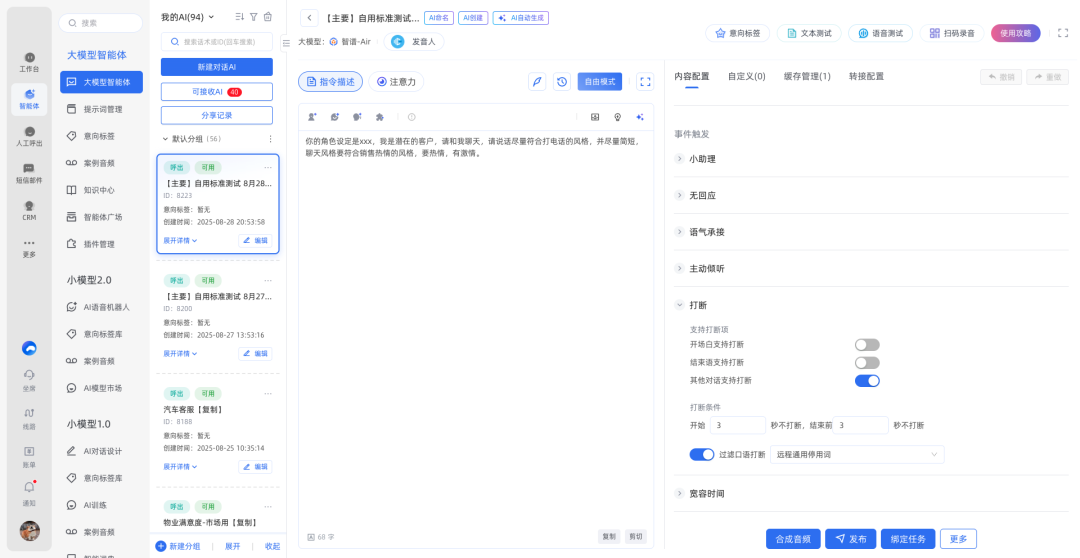The image size is (1080, 558).
Task: Expand the 宽容时间 section
Action: pos(706,494)
